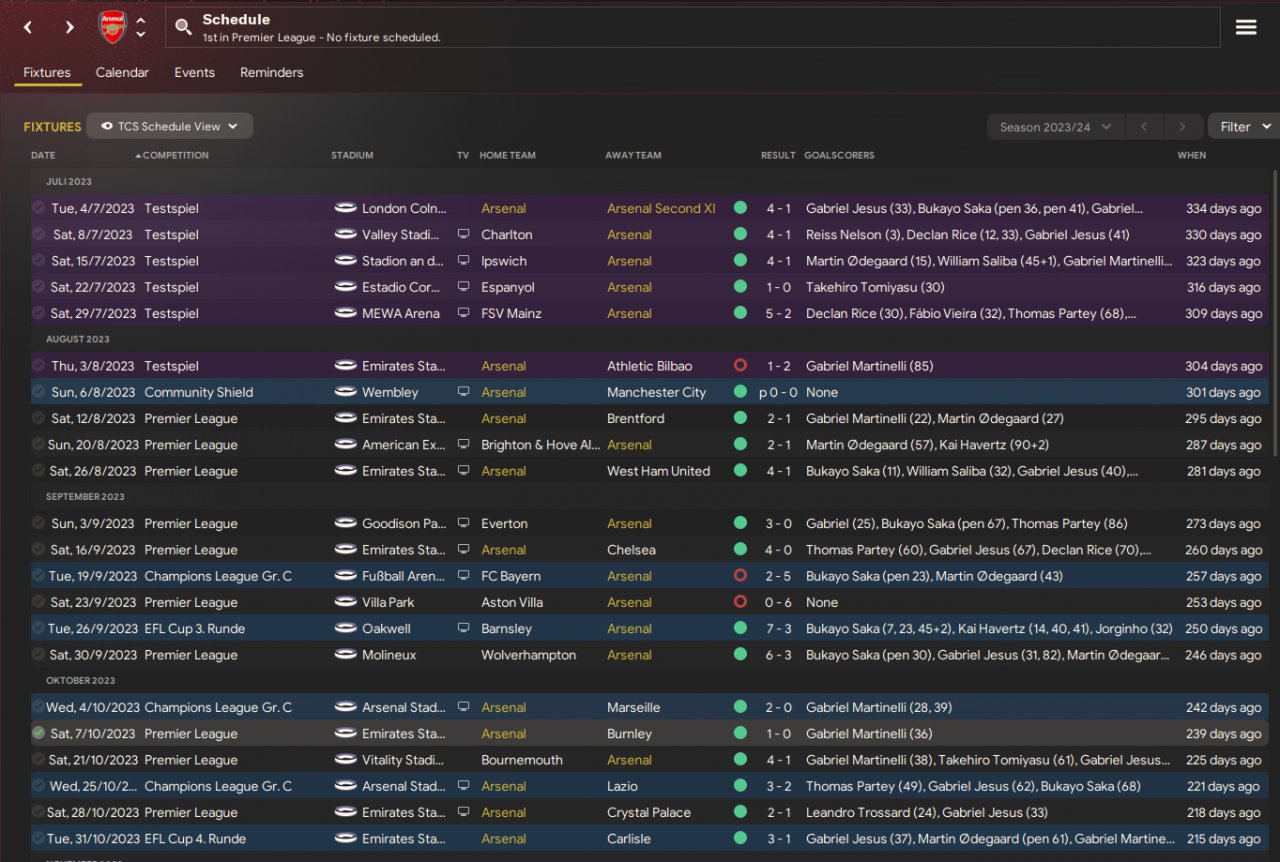Screen dimensions: 1280x862
Task: Click the TV icon for Community Shield match
Action: click(x=463, y=392)
